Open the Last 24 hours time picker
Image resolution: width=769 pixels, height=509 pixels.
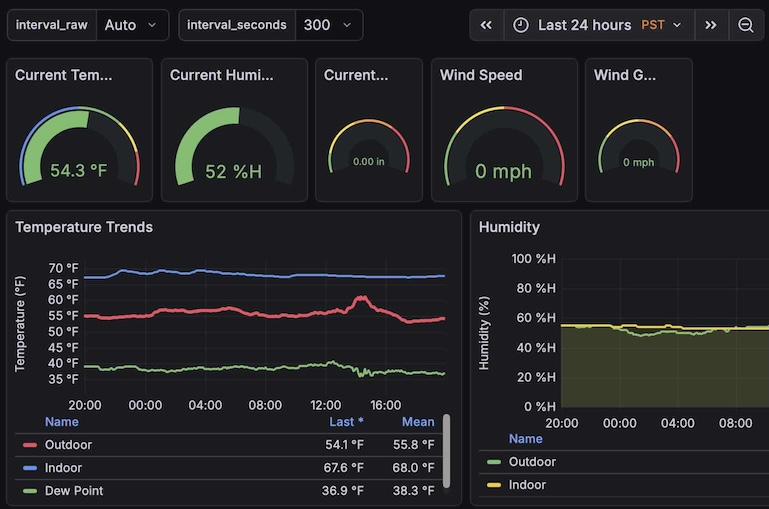coord(599,25)
